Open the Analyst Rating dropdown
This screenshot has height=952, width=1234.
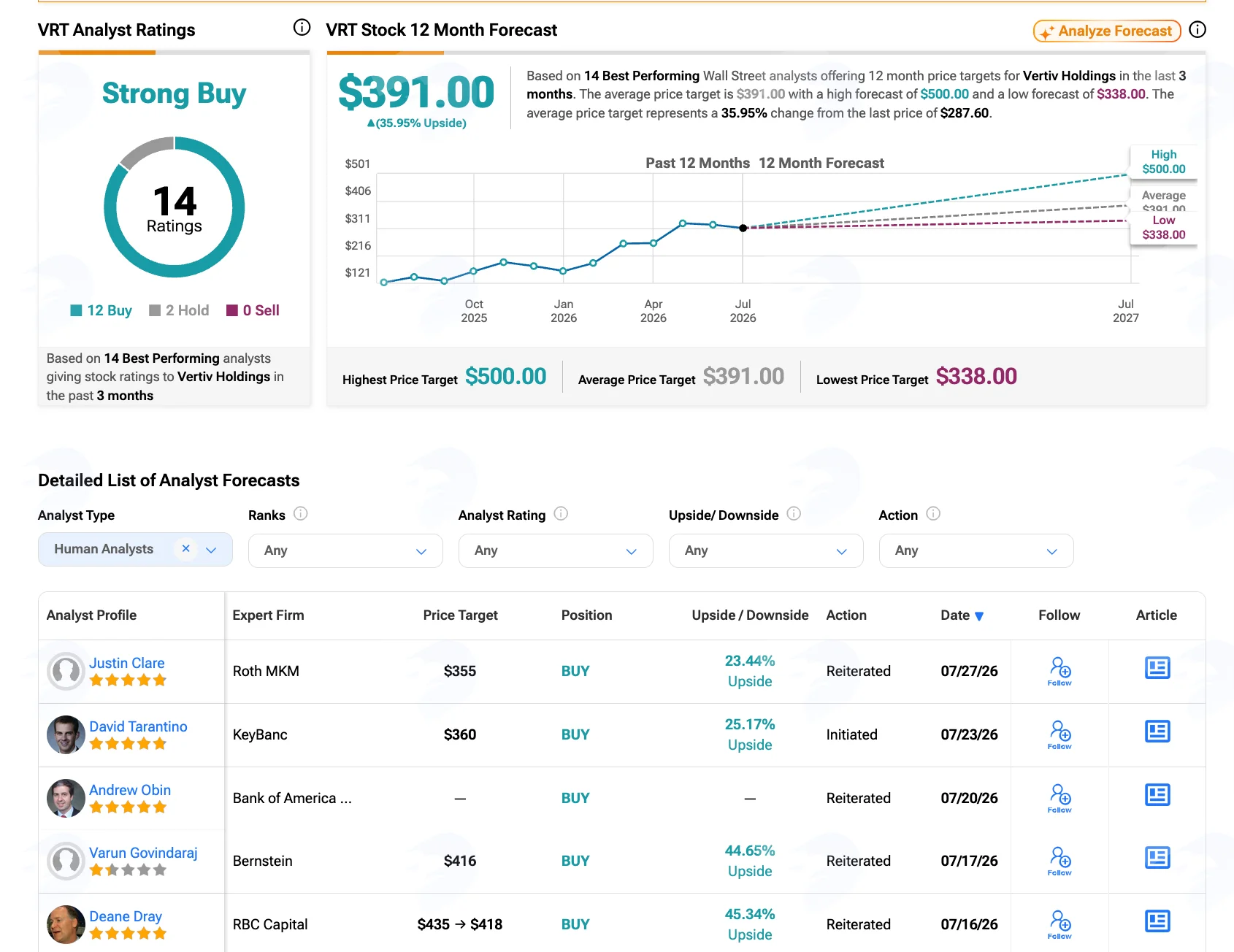[556, 550]
